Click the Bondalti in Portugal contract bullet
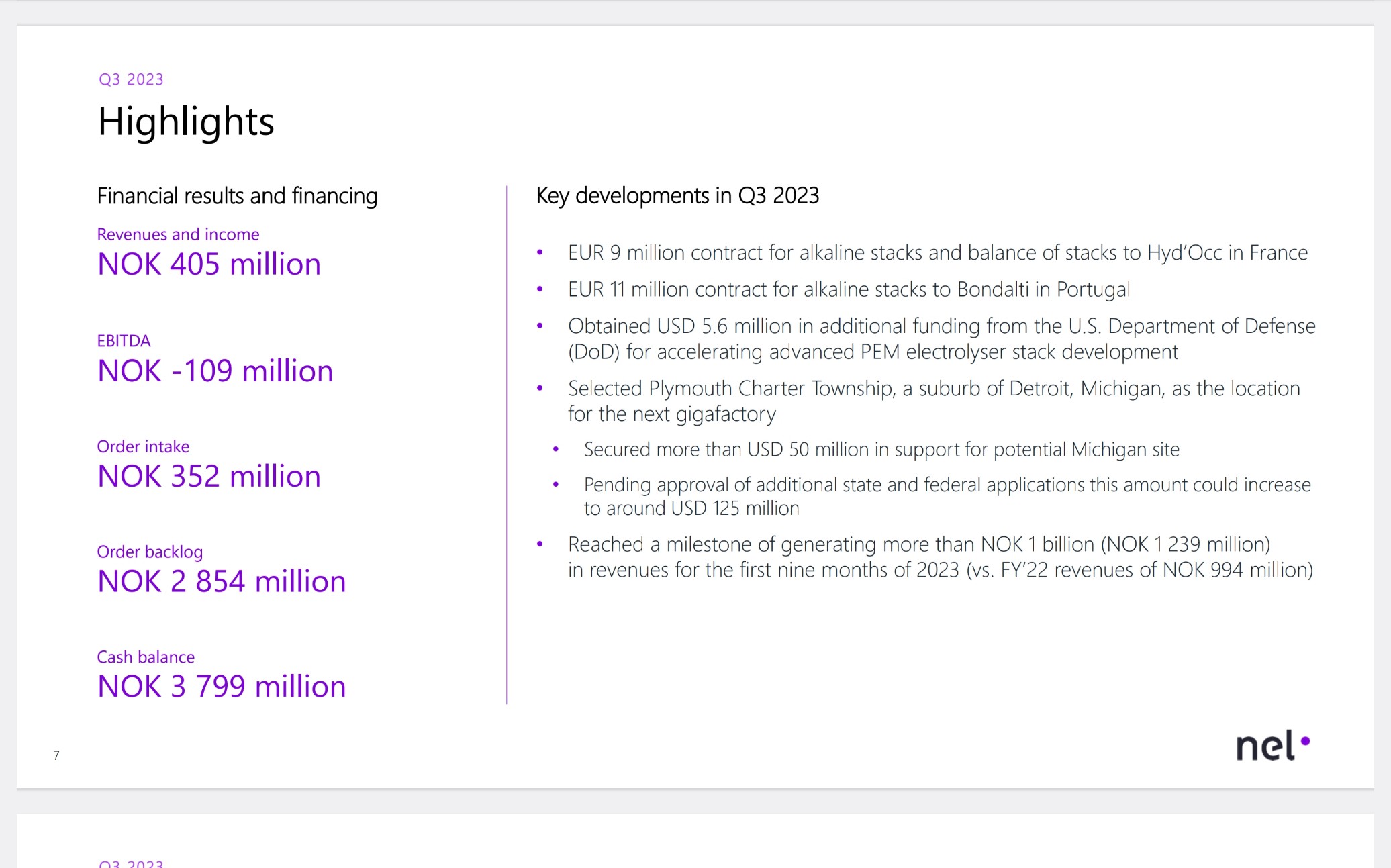 coord(849,289)
